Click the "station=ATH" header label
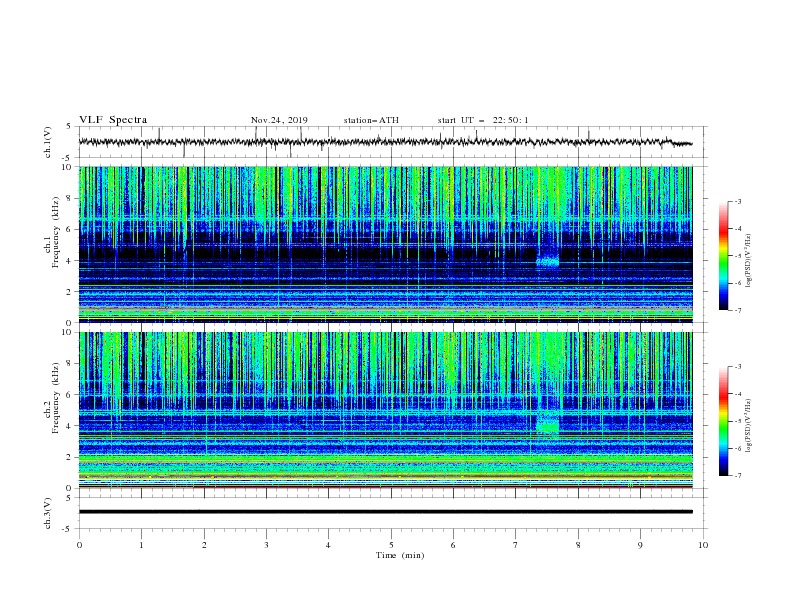This screenshot has width=792, height=612. click(371, 120)
